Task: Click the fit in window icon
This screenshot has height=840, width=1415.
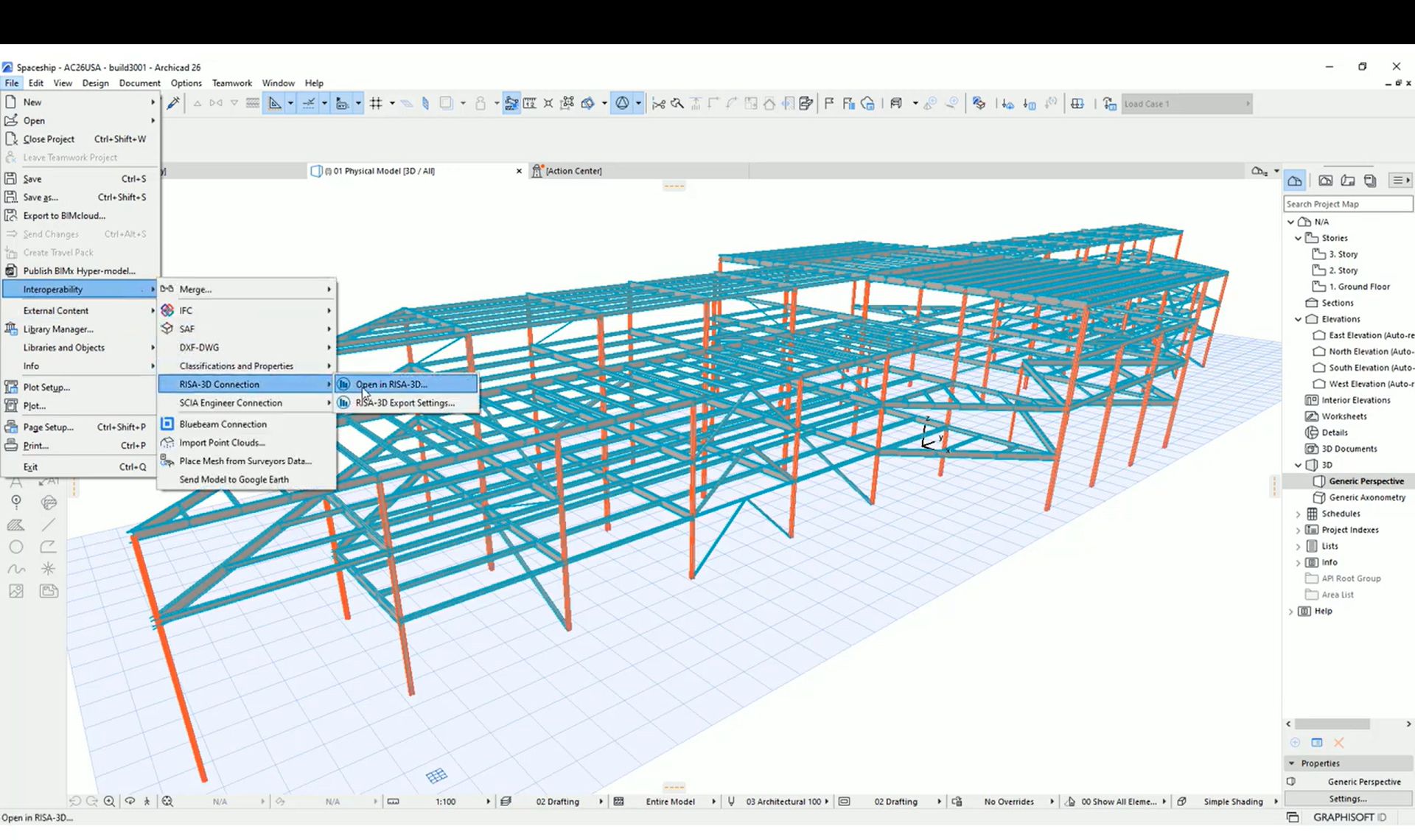Action: tap(167, 802)
